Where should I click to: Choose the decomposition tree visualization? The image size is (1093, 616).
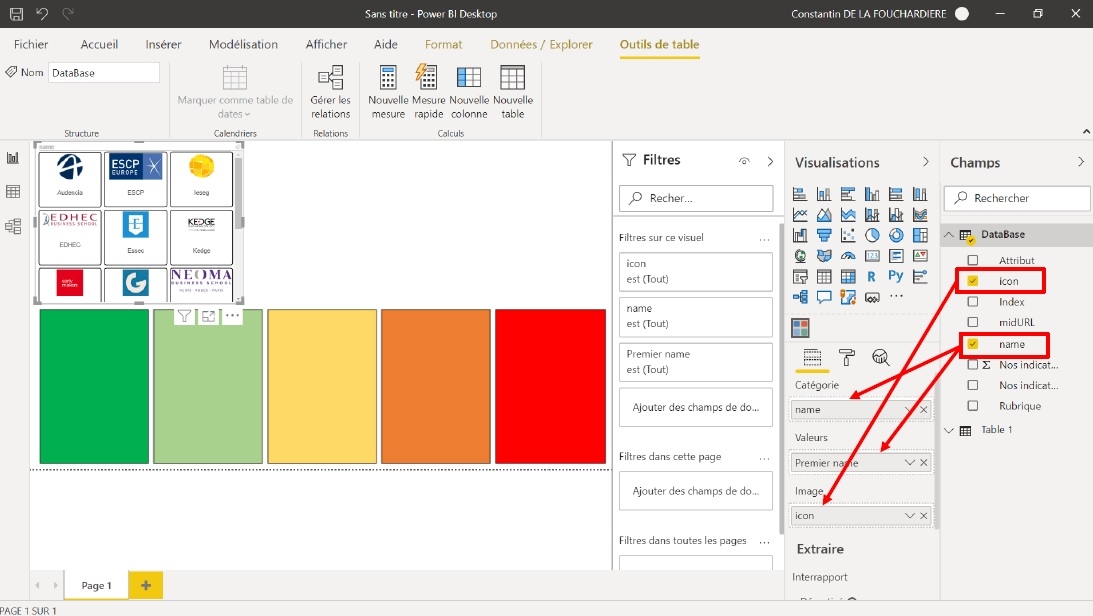coord(800,298)
